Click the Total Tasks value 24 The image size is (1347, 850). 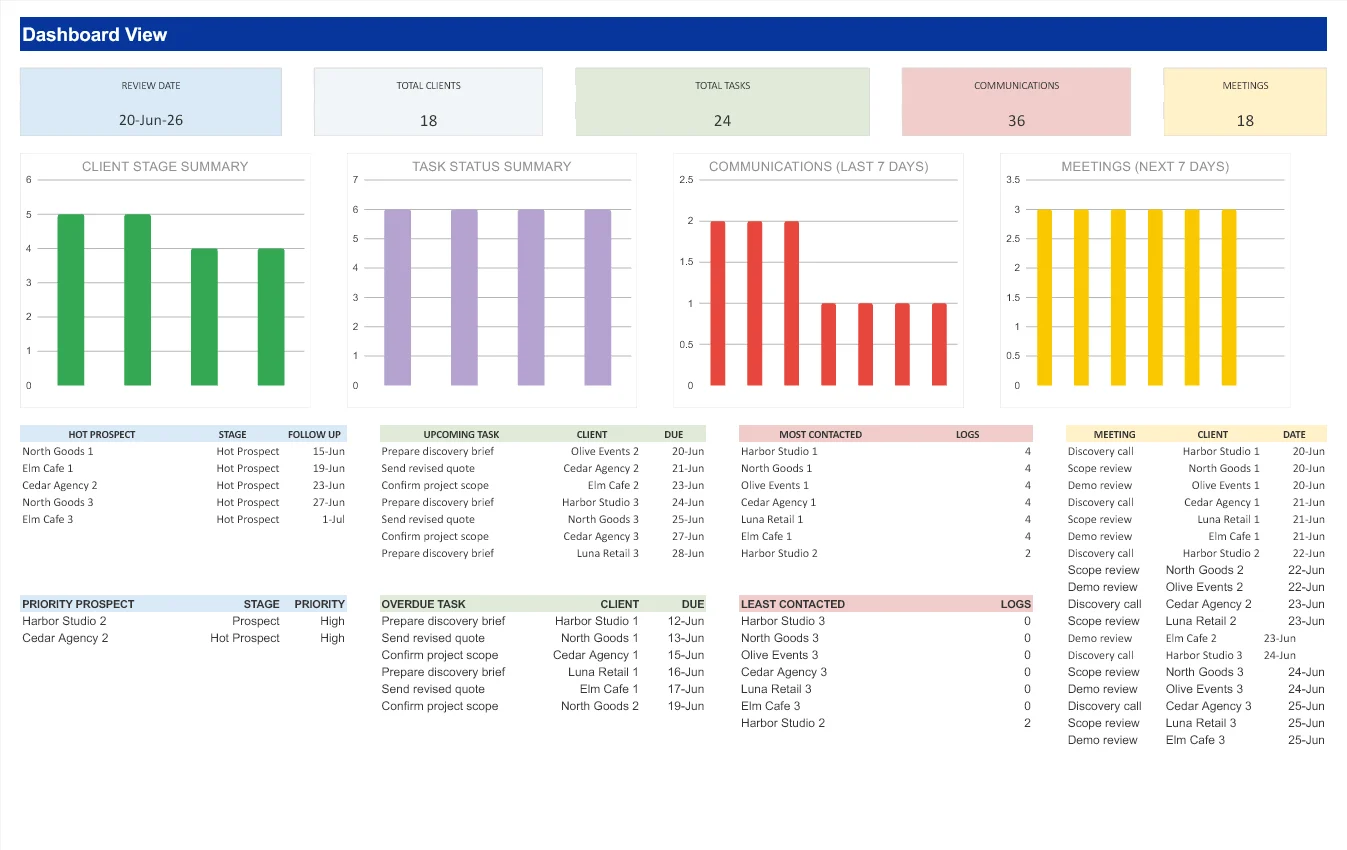tap(722, 121)
